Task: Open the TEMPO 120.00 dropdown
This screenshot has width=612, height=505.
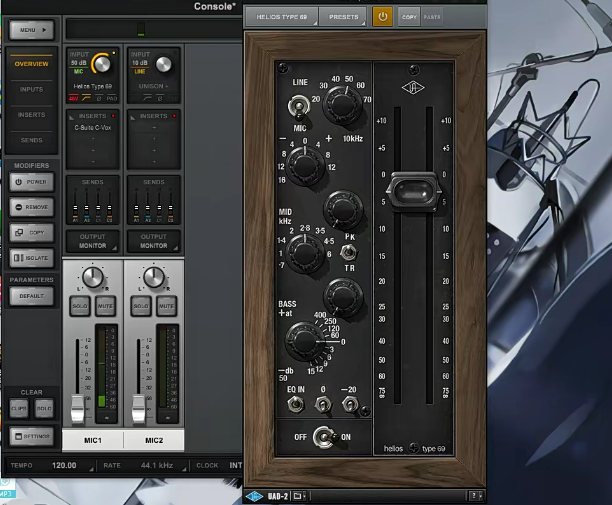Action: click(x=51, y=465)
